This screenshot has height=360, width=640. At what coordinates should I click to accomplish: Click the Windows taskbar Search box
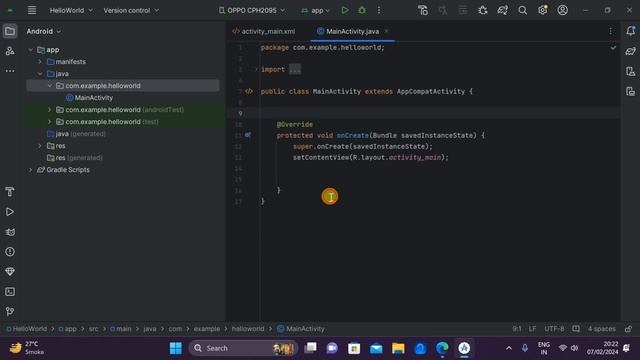[243, 348]
